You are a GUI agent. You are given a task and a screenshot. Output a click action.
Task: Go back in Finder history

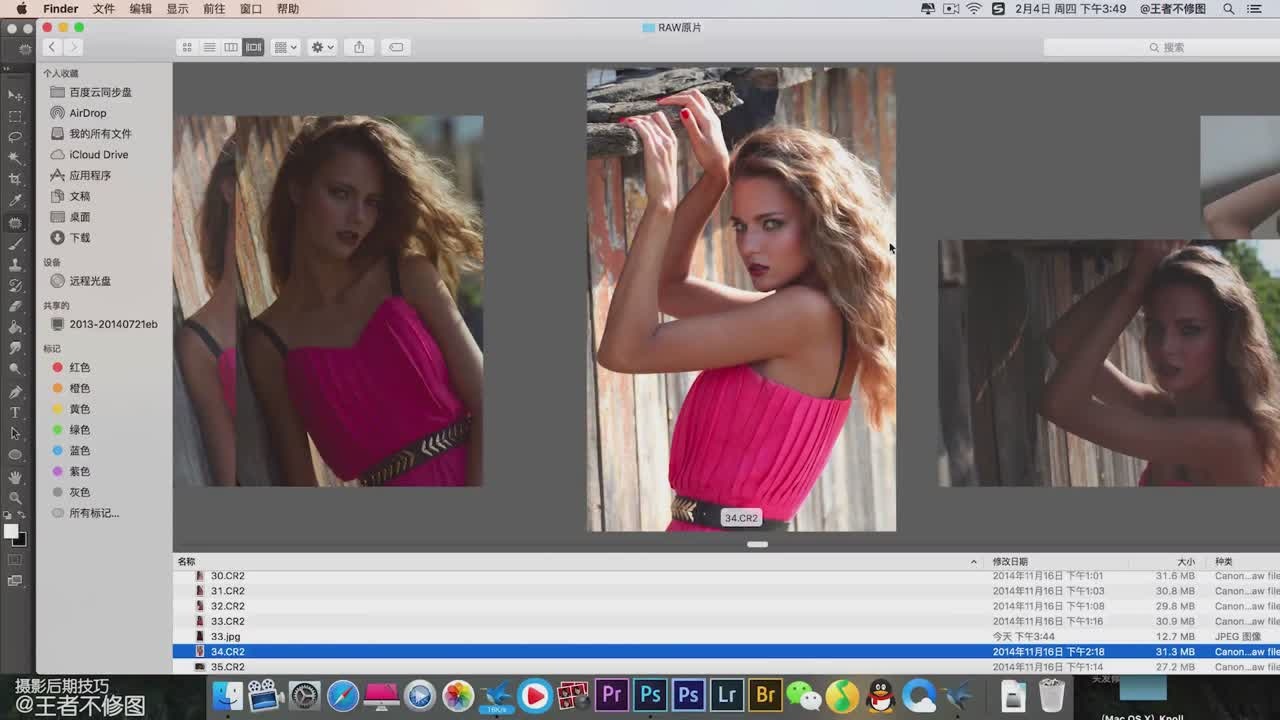click(x=52, y=47)
